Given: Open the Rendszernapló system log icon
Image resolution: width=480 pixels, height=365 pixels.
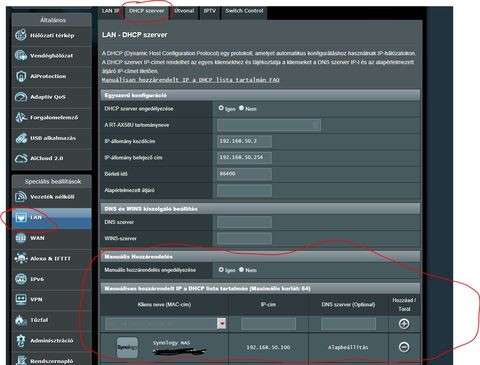Looking at the screenshot, I should [x=21, y=361].
